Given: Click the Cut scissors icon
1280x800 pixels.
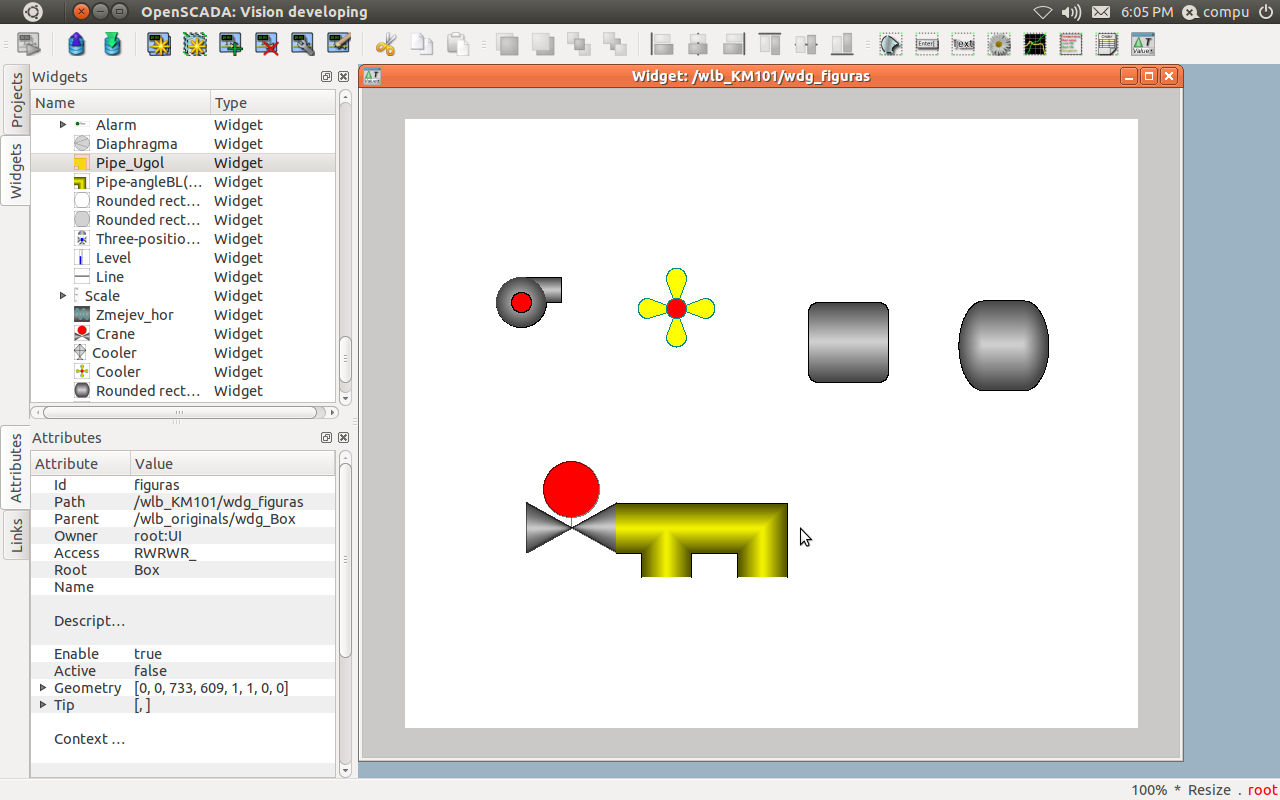Looking at the screenshot, I should (386, 44).
